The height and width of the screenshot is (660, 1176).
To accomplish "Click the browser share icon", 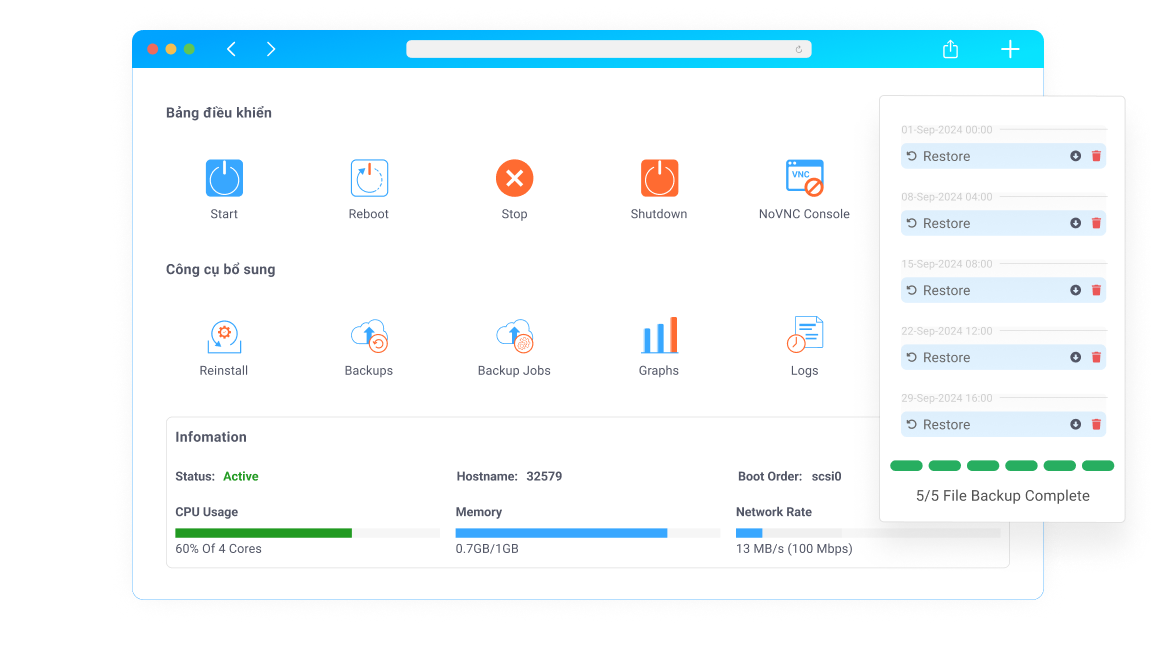I will click(950, 48).
